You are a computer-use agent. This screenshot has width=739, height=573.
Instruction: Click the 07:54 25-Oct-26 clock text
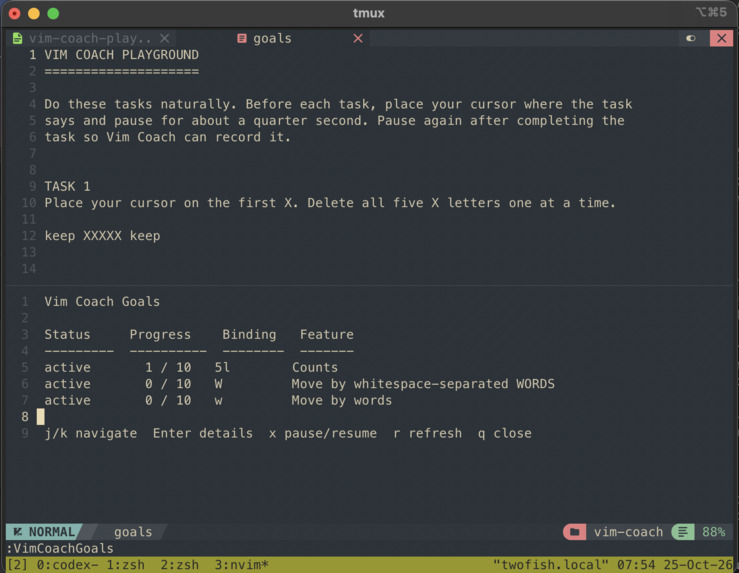click(x=674, y=565)
